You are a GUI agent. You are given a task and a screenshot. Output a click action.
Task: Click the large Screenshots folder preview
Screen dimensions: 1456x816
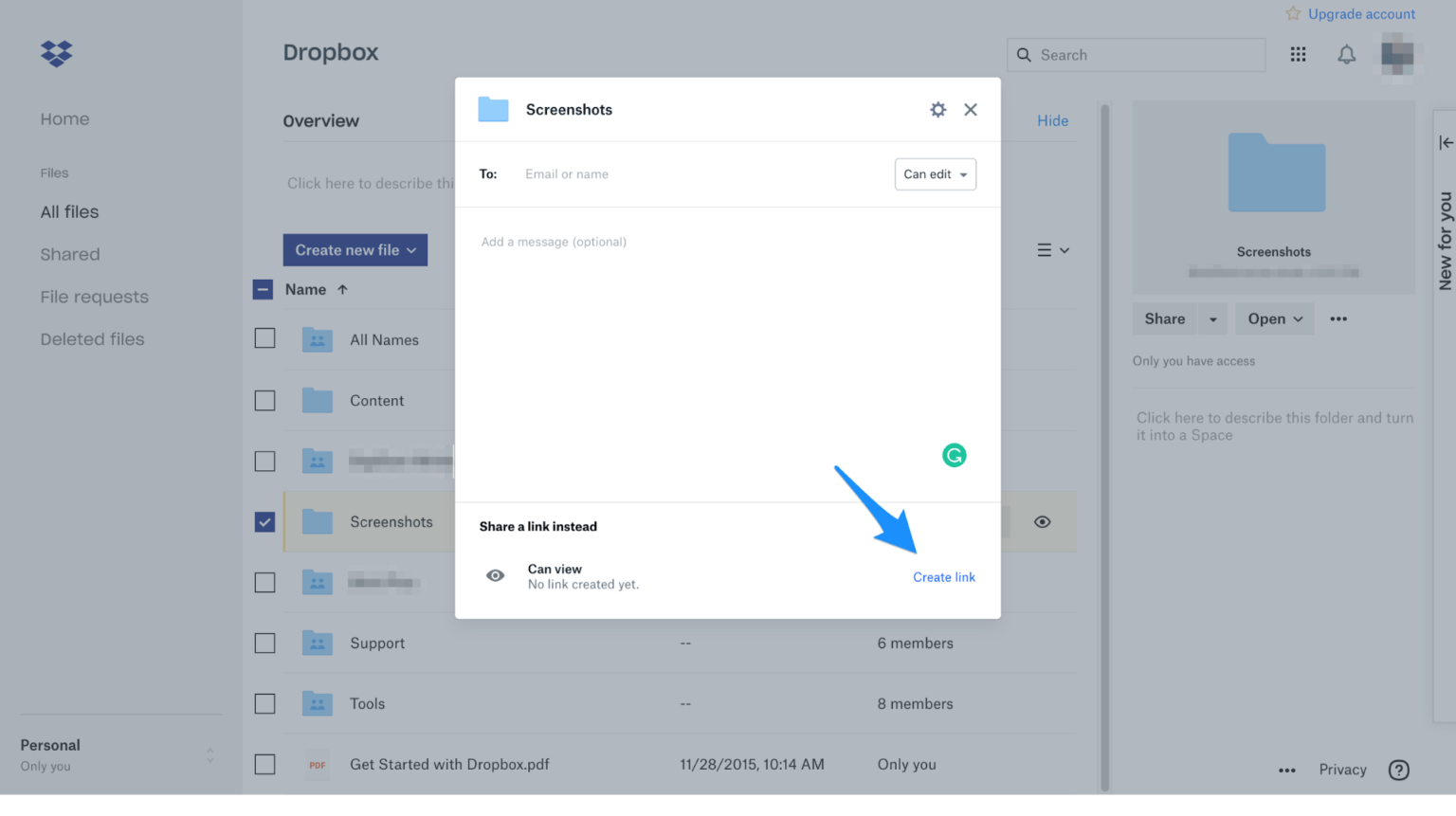[1277, 172]
